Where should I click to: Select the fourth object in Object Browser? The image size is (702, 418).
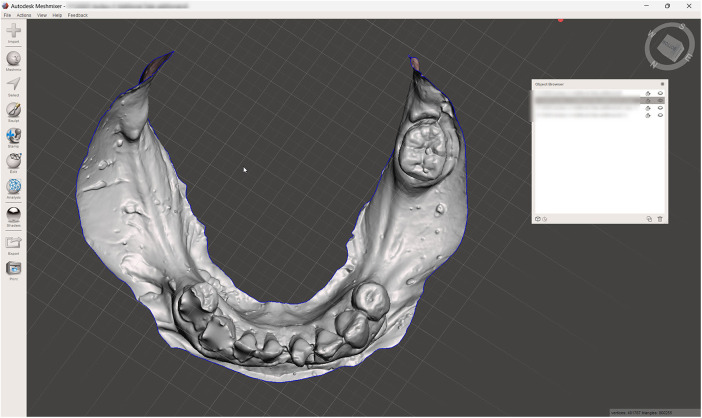pyautogui.click(x=599, y=115)
